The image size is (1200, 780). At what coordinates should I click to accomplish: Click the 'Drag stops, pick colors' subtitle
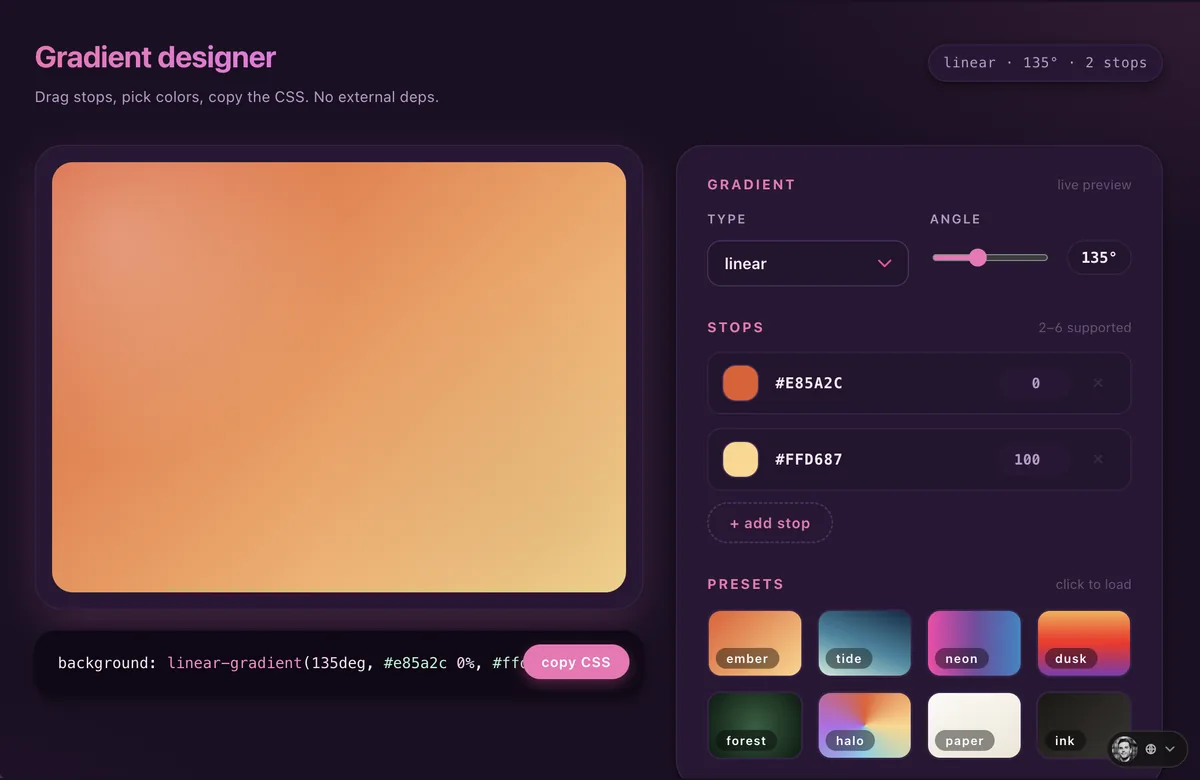[237, 97]
